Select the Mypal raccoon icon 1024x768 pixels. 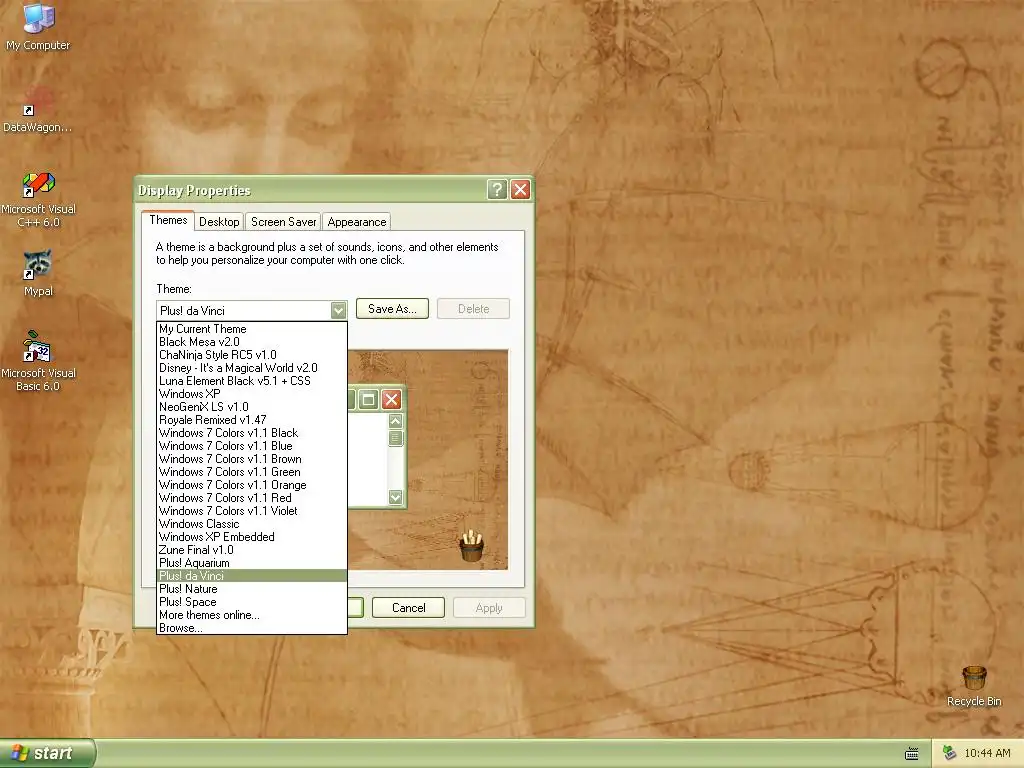[38, 273]
